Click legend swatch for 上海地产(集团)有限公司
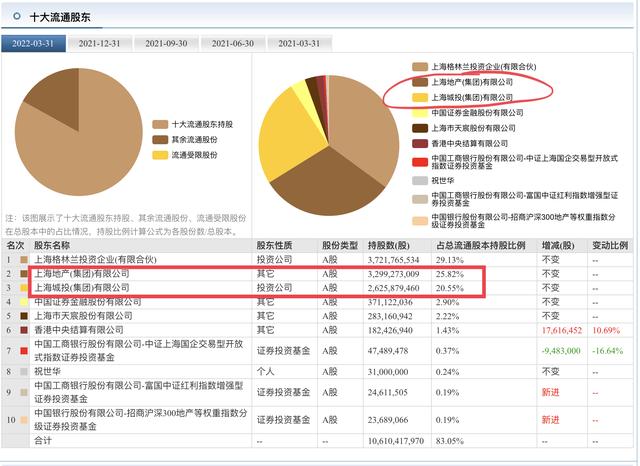Viewport: 640px width, 466px height. [x=420, y=82]
